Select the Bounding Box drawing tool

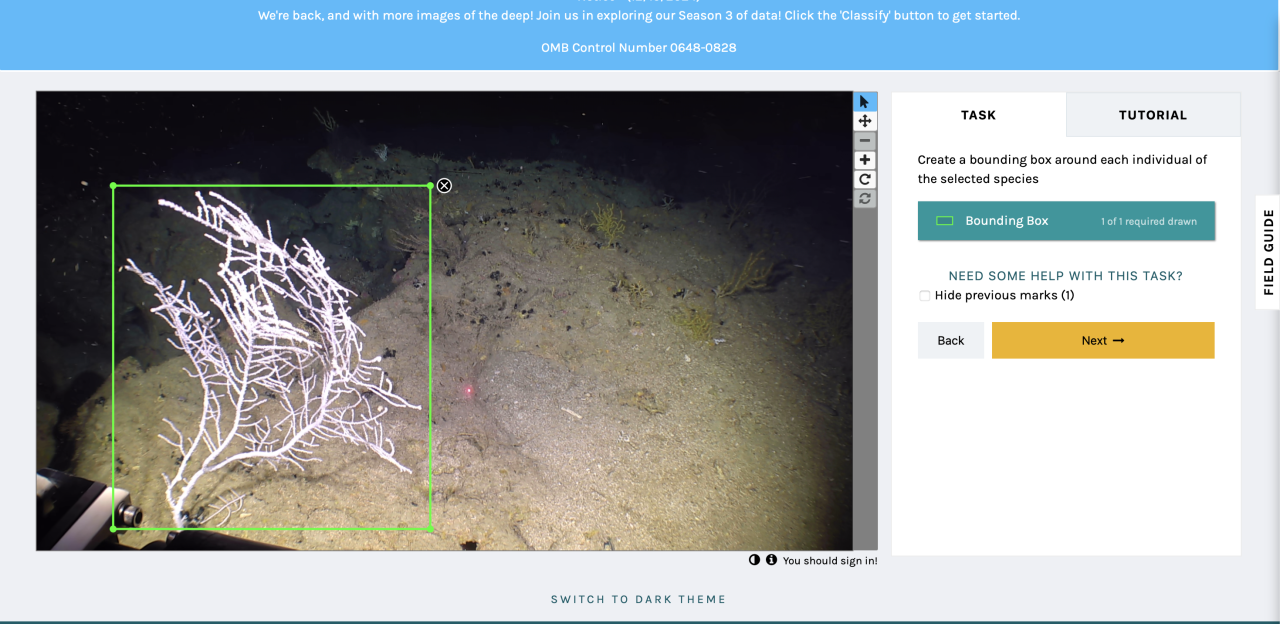click(x=1066, y=221)
